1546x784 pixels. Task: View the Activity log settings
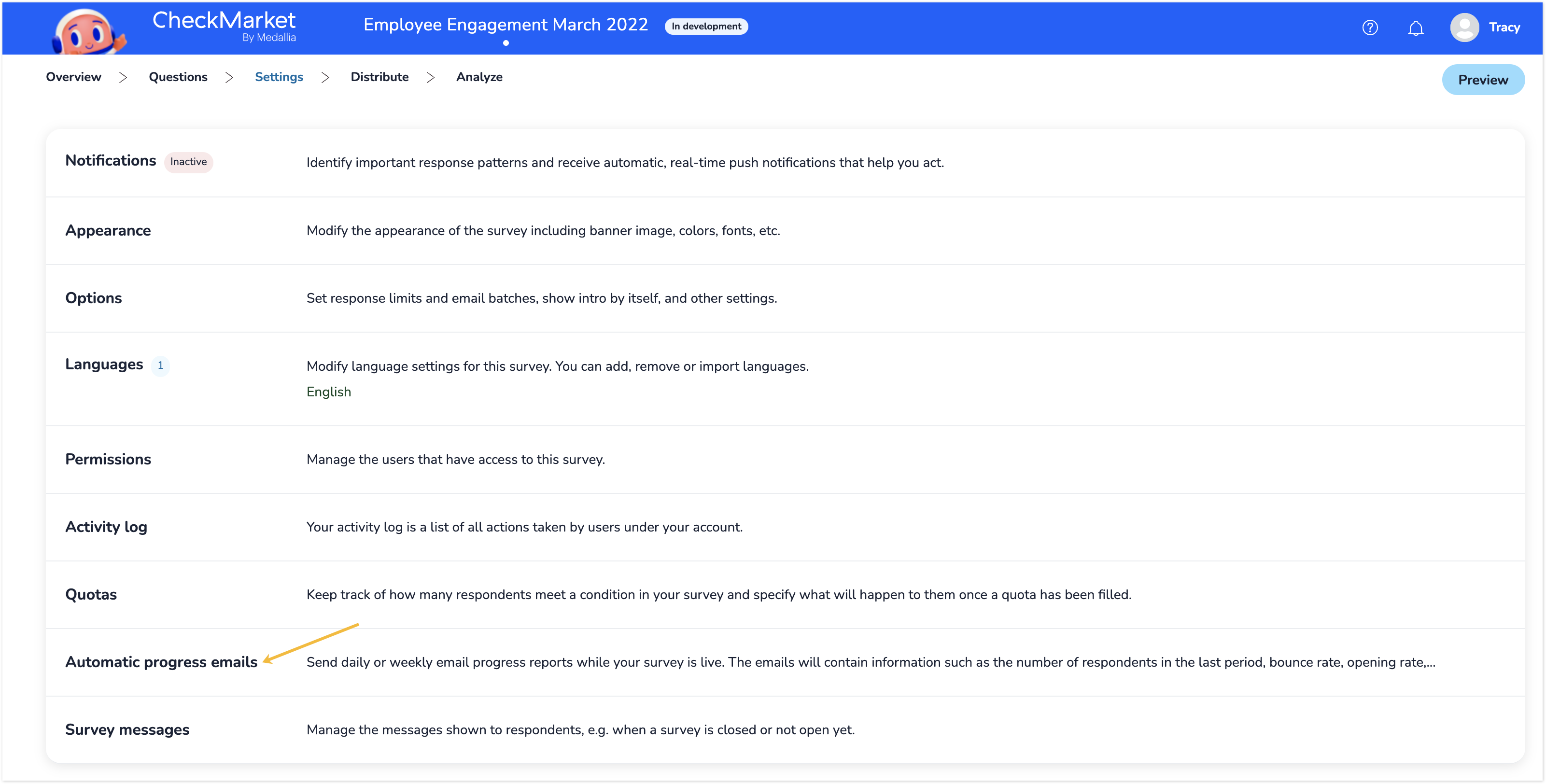coord(106,527)
